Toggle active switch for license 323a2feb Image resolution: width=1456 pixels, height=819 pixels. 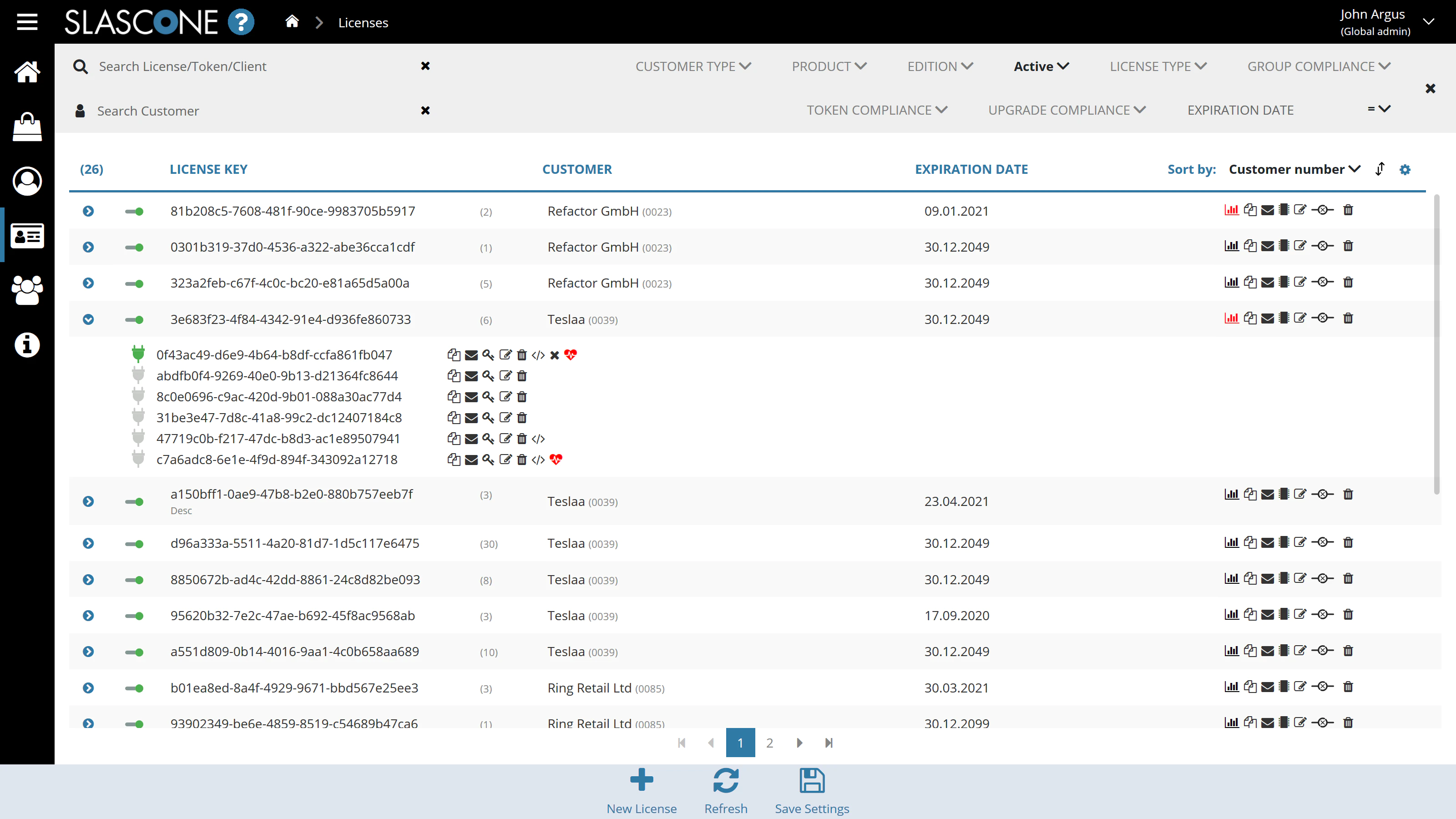(134, 284)
